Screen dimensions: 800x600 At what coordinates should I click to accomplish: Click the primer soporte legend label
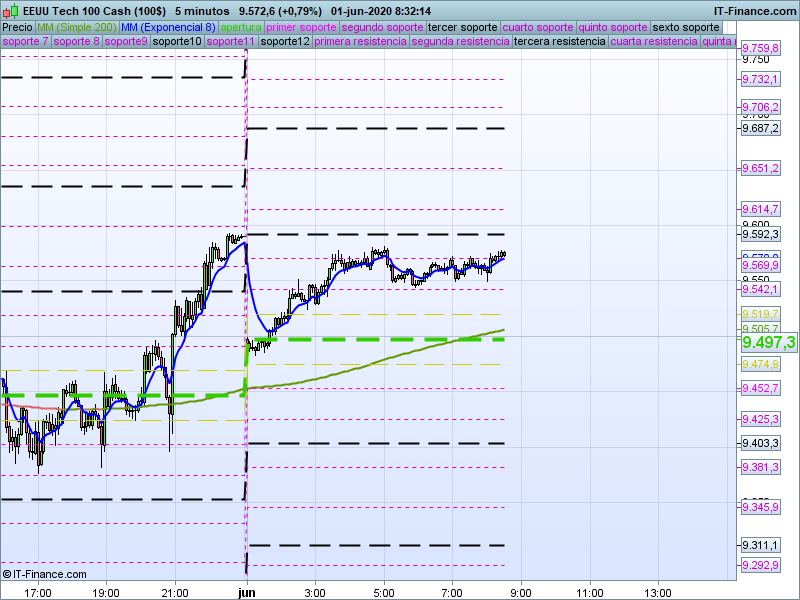(301, 28)
